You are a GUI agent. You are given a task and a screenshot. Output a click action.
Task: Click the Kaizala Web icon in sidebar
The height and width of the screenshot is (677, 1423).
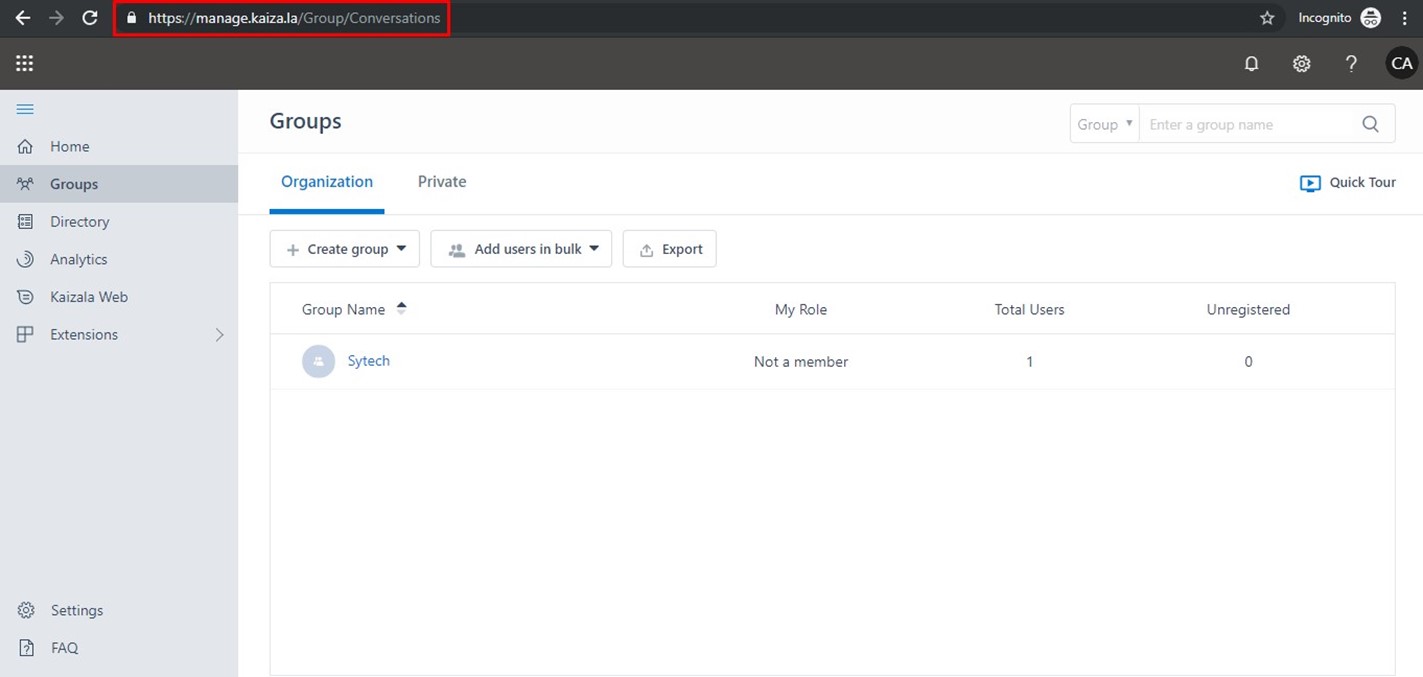[x=26, y=297]
